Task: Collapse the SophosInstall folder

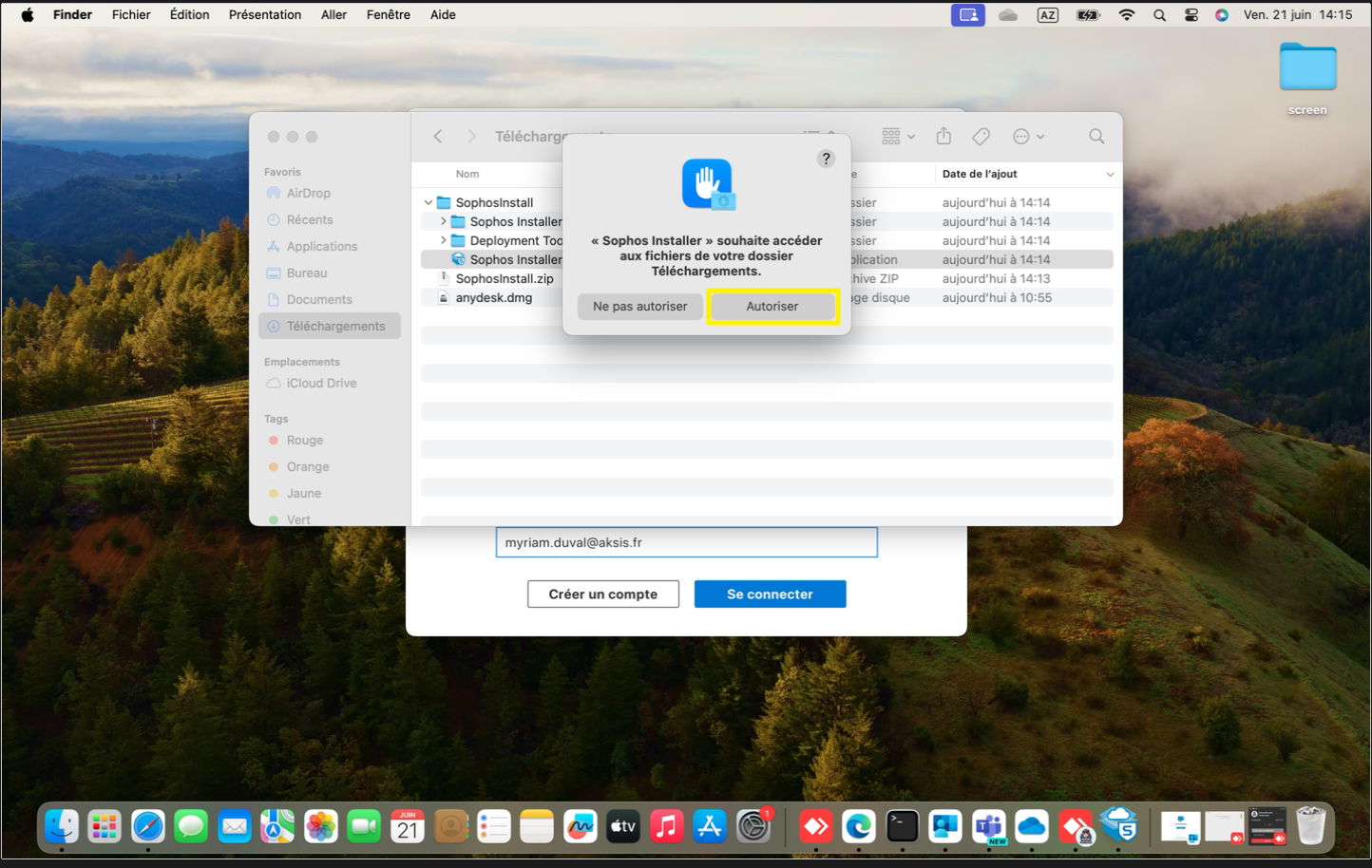Action: [x=429, y=202]
